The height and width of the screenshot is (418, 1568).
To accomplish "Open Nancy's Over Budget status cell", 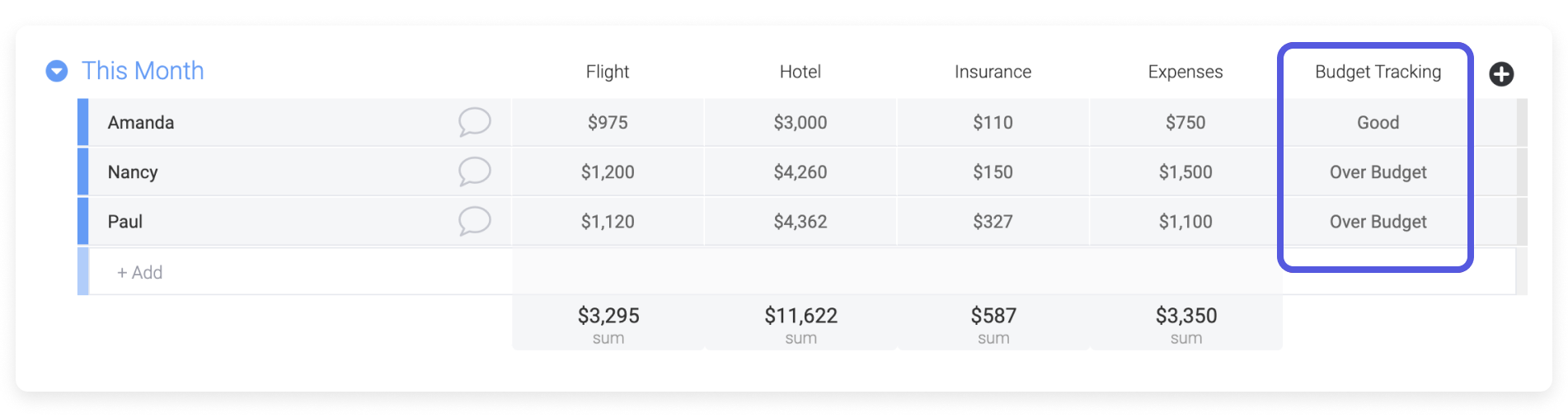I will click(x=1378, y=171).
